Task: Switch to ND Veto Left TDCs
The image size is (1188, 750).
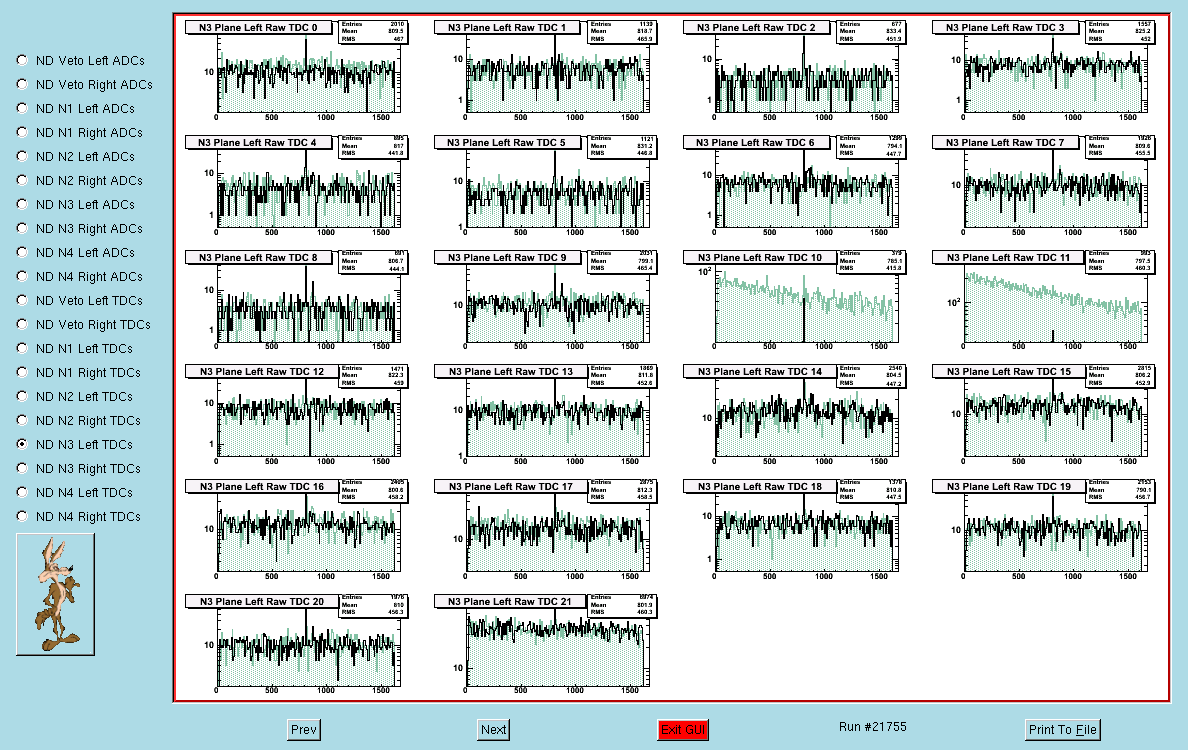Action: tap(22, 300)
